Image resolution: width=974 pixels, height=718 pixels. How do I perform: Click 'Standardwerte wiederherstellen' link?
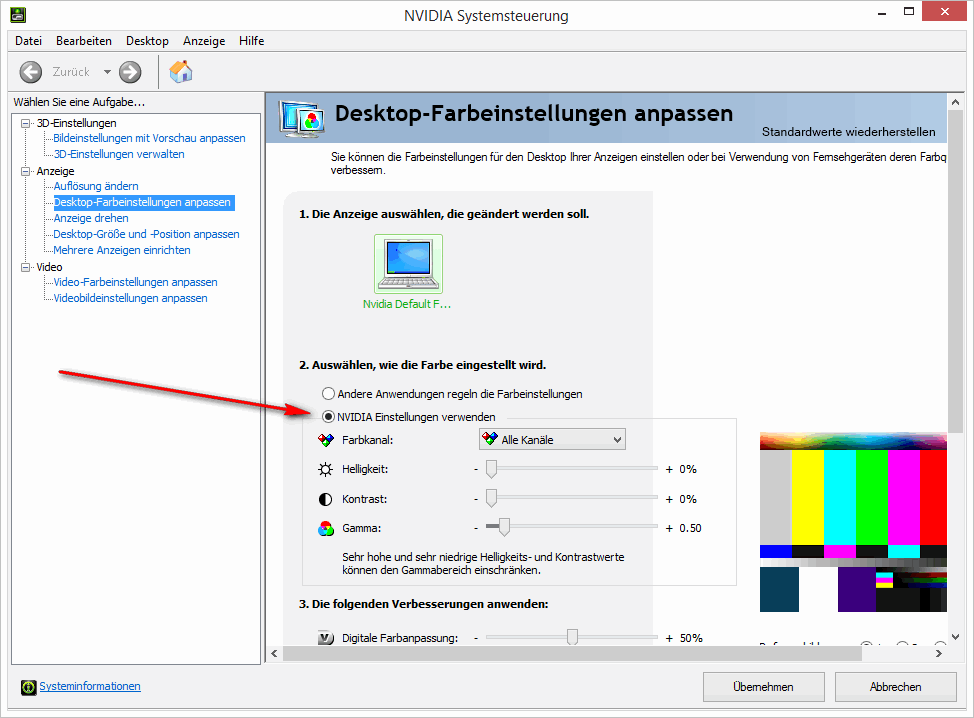(x=849, y=132)
